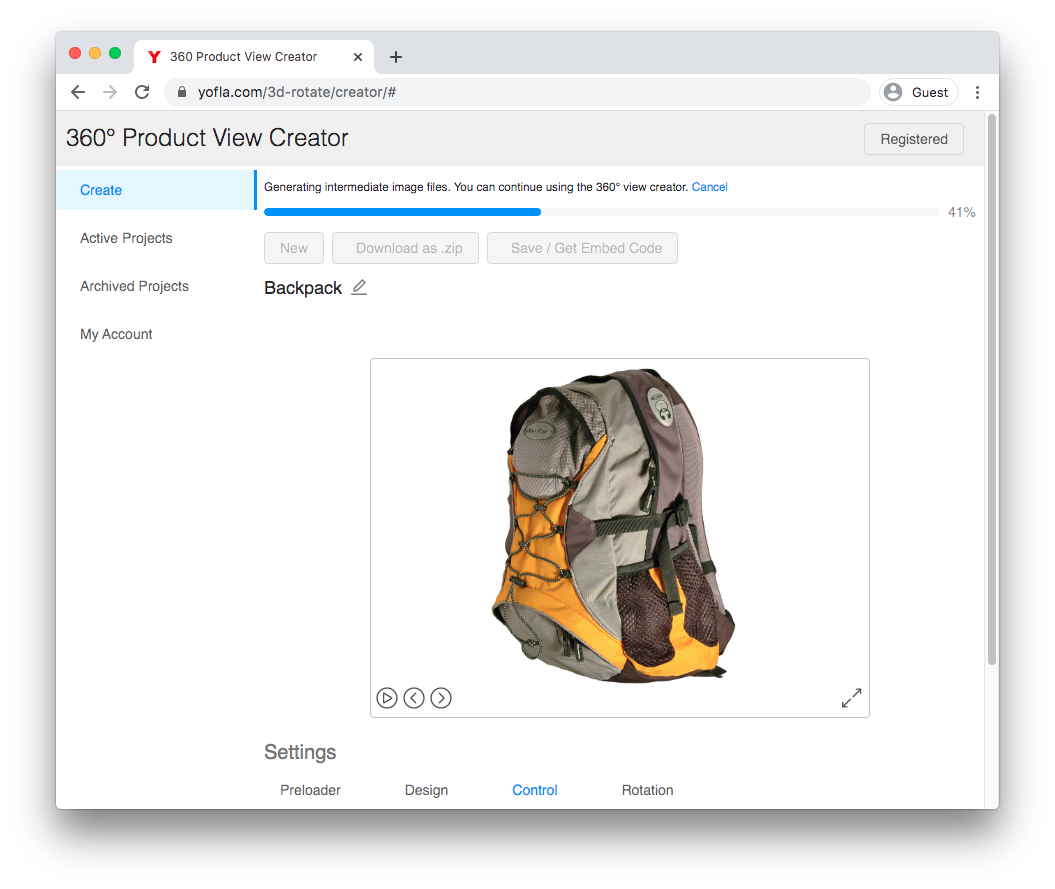Switch to the Control settings tab
The width and height of the screenshot is (1055, 889).
point(535,790)
